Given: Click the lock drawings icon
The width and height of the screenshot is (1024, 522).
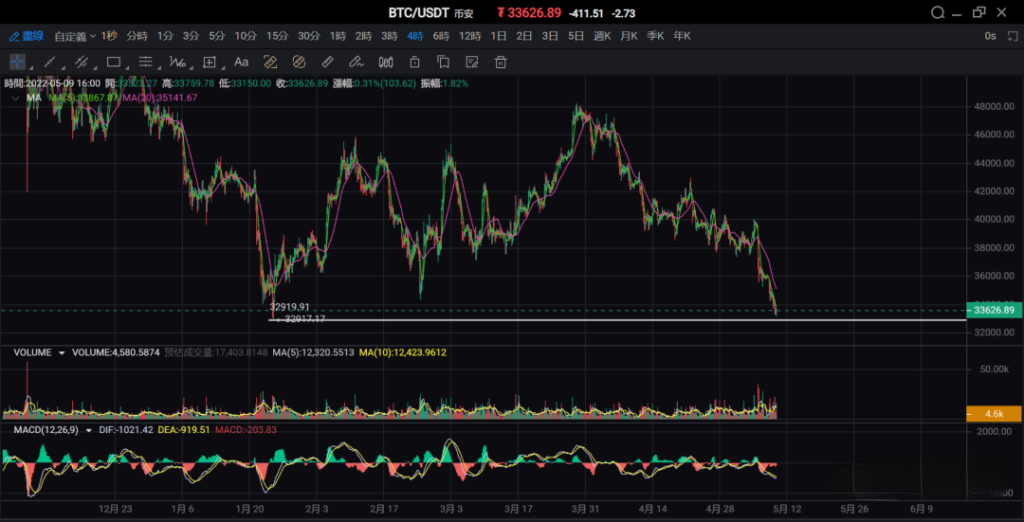Looking at the screenshot, I should tap(414, 62).
